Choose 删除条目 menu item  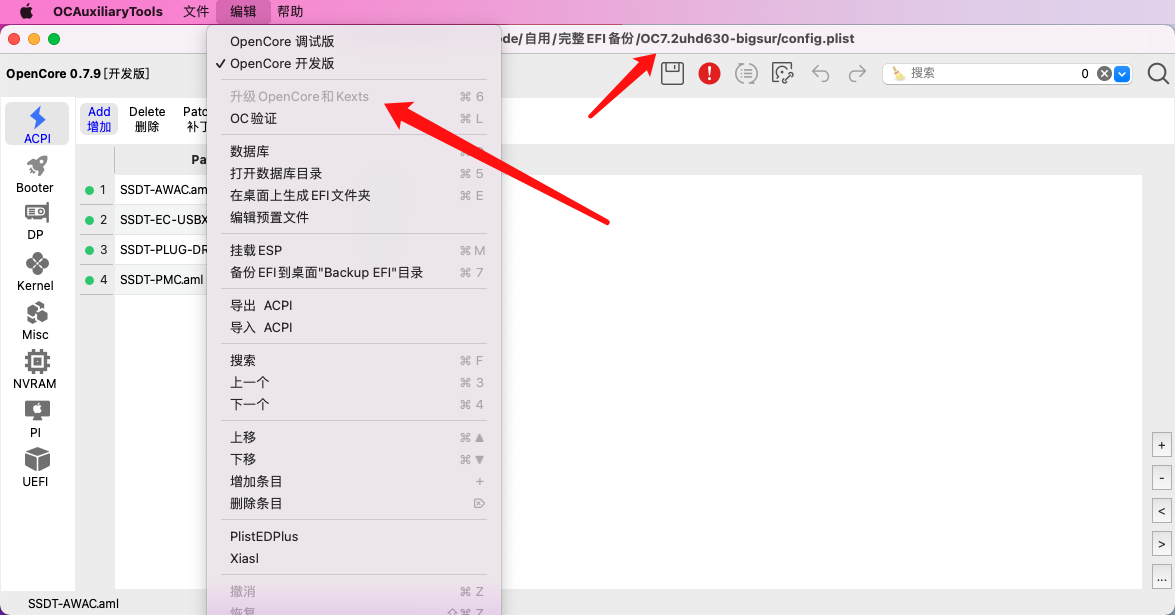[x=354, y=503]
